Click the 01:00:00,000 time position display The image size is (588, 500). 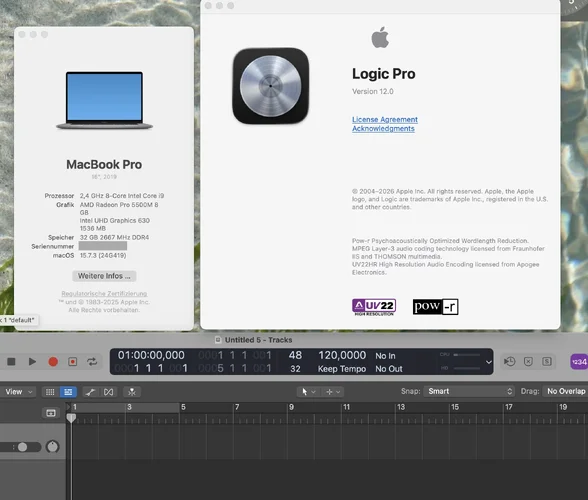click(x=151, y=355)
